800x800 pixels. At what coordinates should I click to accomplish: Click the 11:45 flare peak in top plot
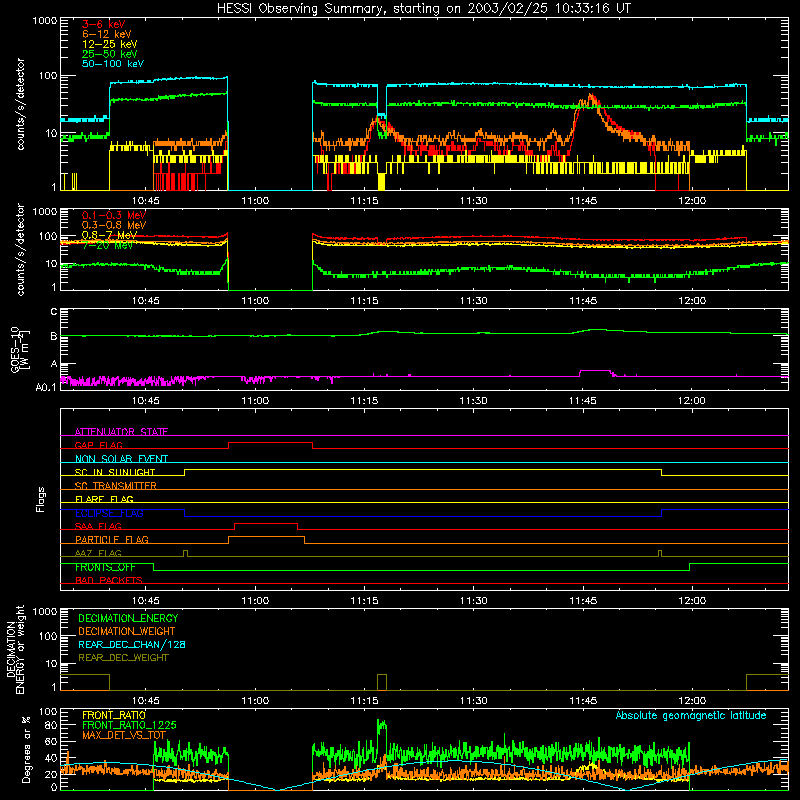[591, 97]
